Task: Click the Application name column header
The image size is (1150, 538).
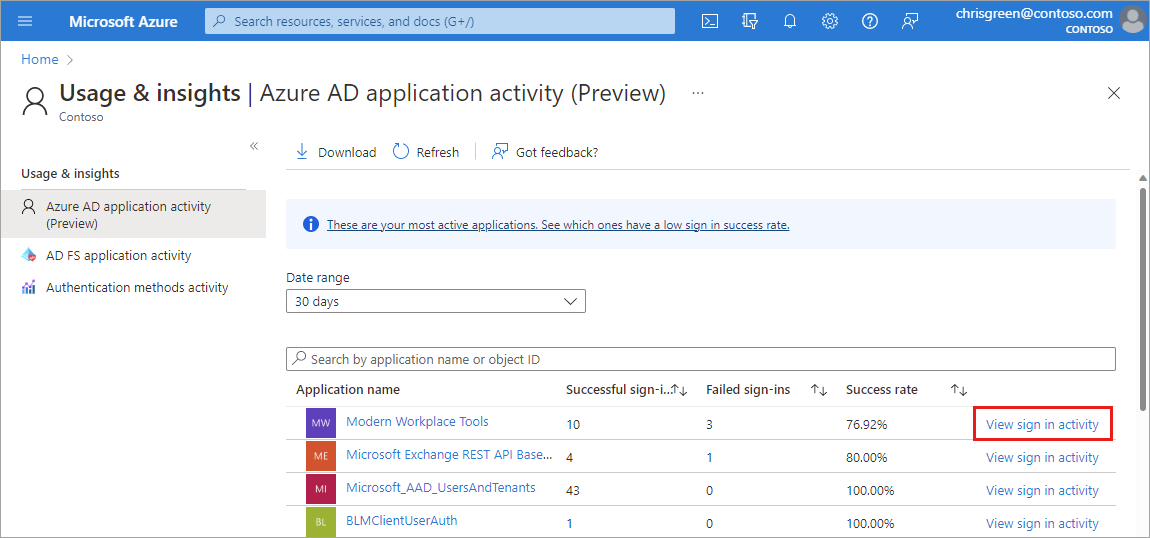Action: [x=348, y=390]
